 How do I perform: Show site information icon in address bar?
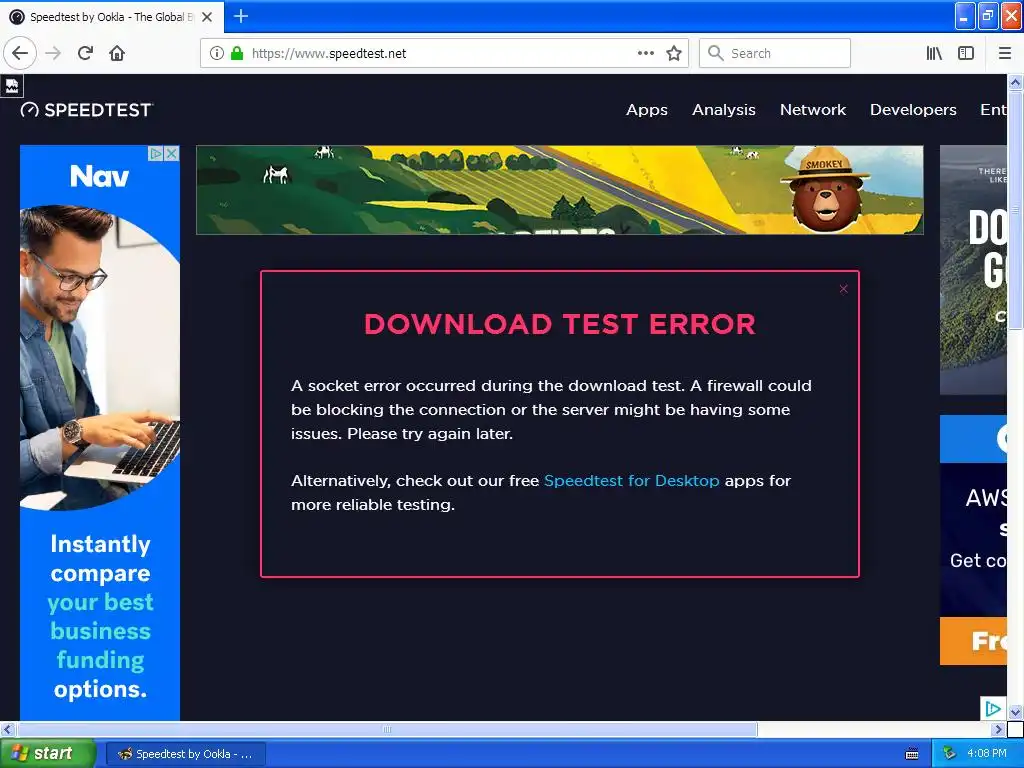pos(217,53)
